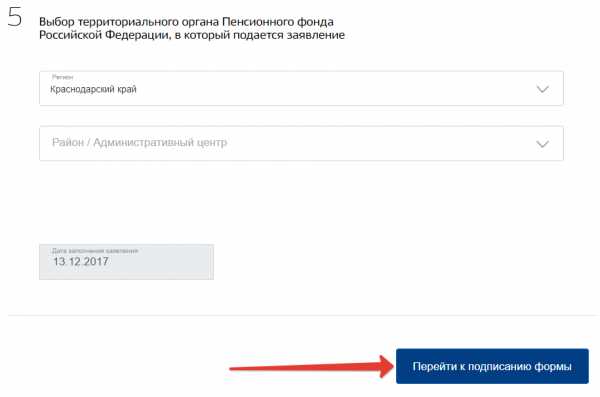Expand the Регион dropdown chevron arrow
600x397 pixels.
[543, 89]
